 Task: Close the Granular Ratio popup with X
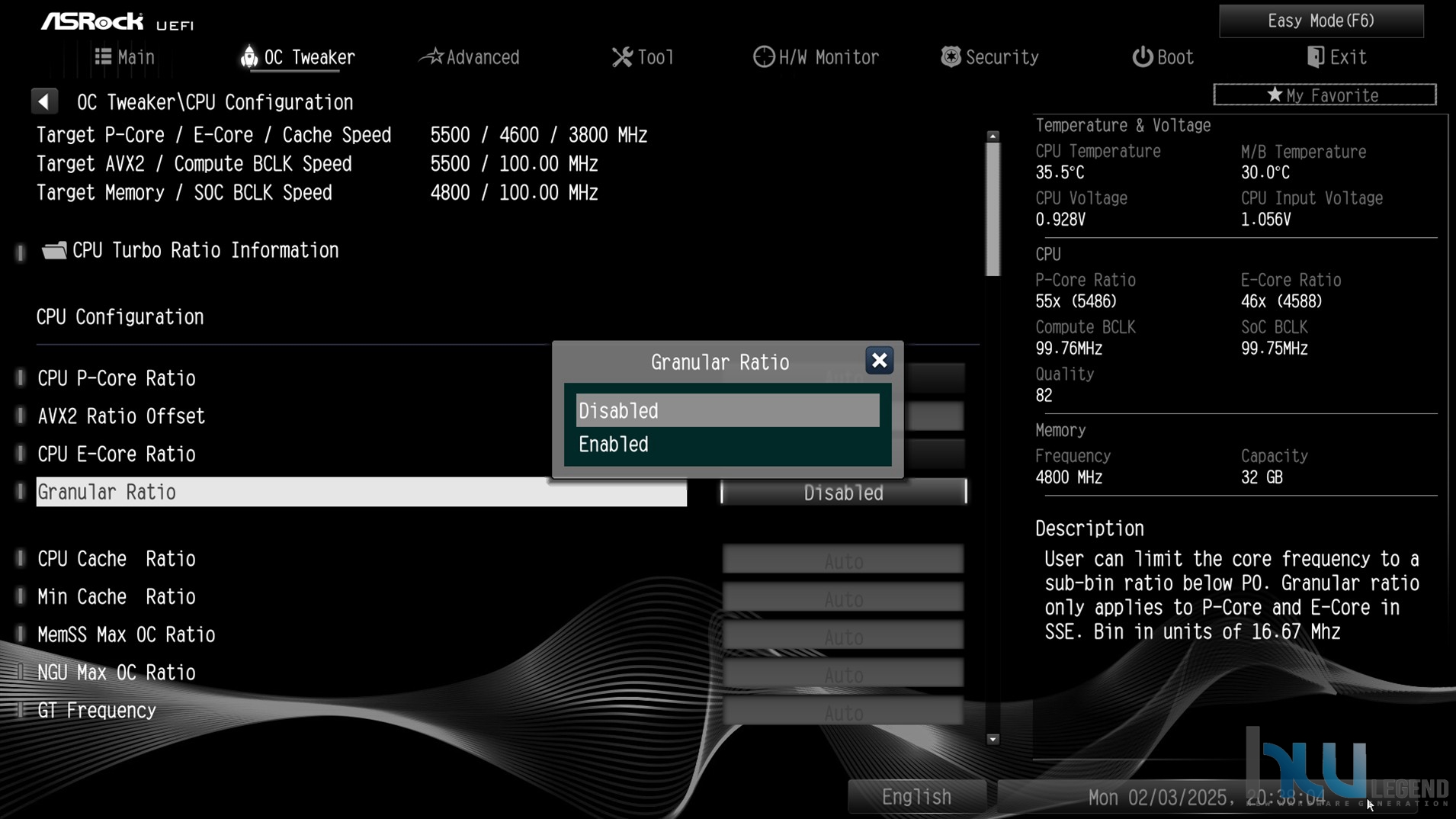[x=879, y=361]
